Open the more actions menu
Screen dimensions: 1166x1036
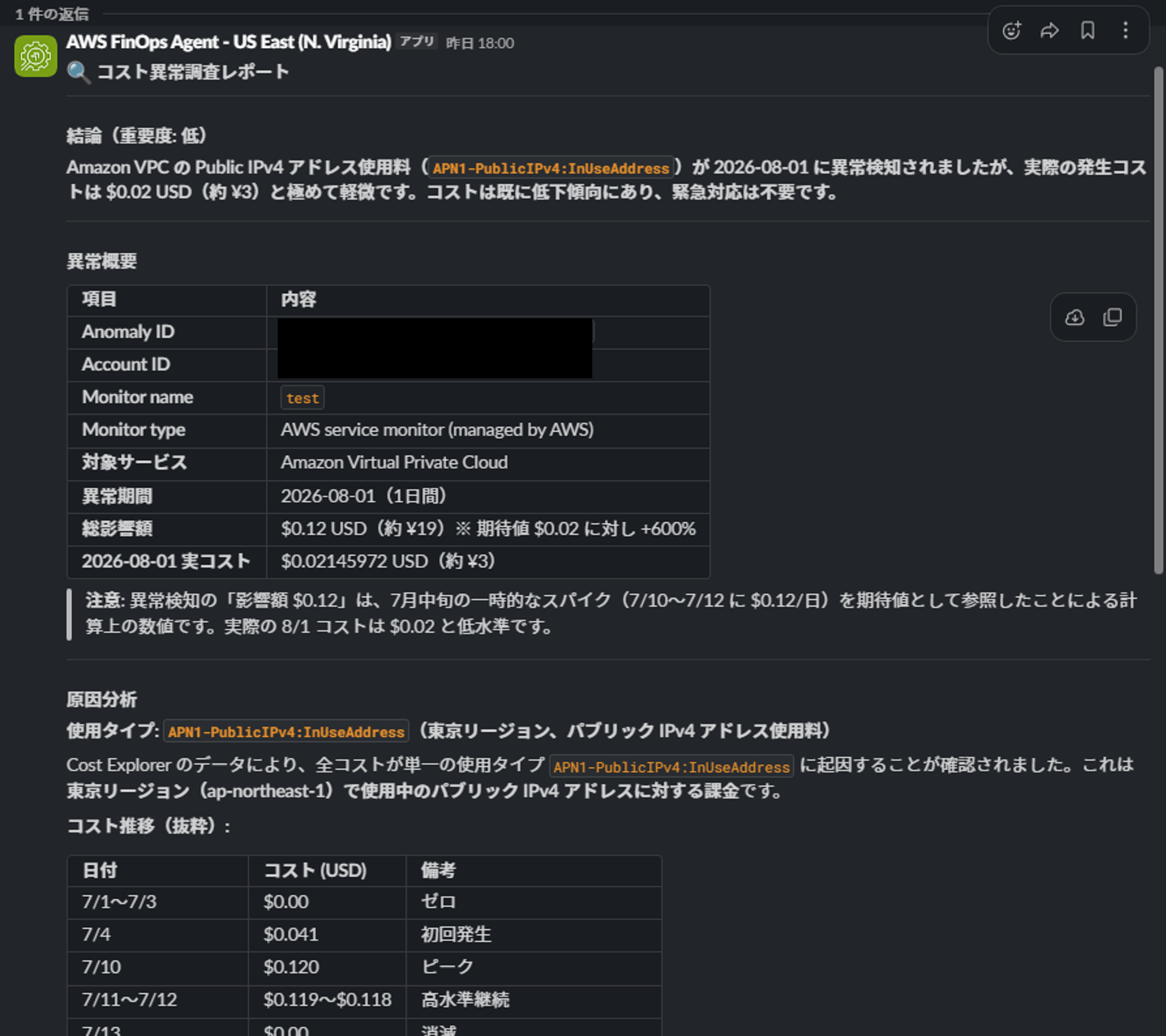pyautogui.click(x=1125, y=30)
